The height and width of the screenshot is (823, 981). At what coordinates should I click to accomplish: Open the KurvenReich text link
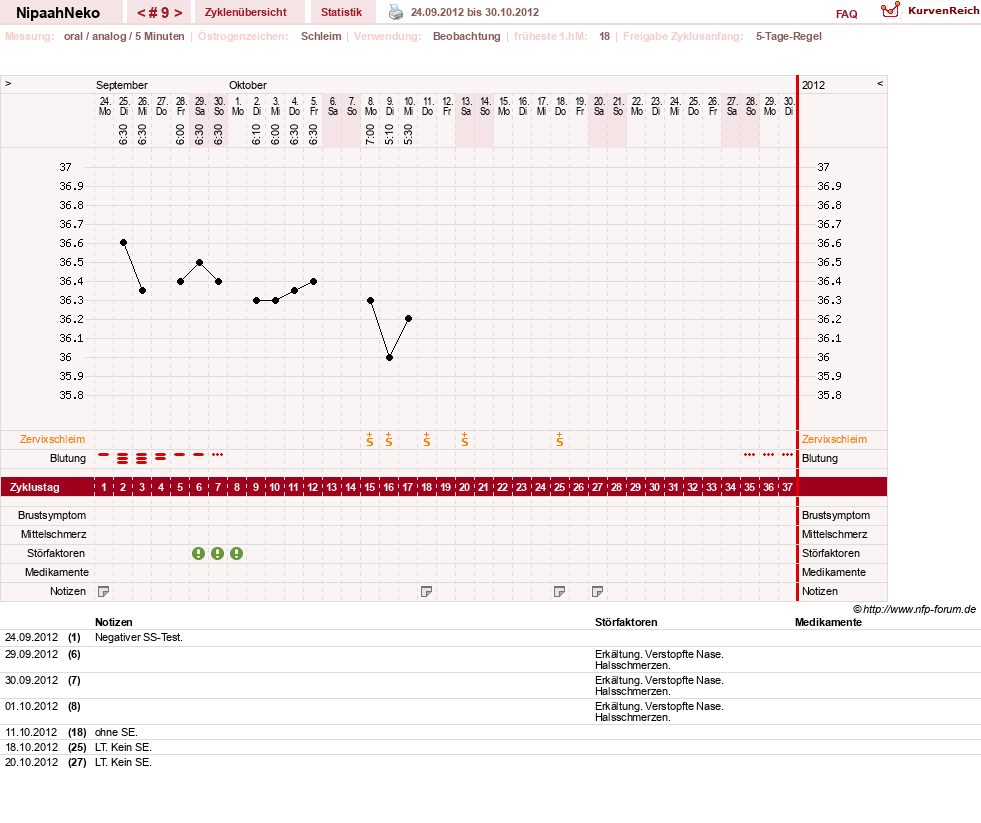[x=943, y=11]
